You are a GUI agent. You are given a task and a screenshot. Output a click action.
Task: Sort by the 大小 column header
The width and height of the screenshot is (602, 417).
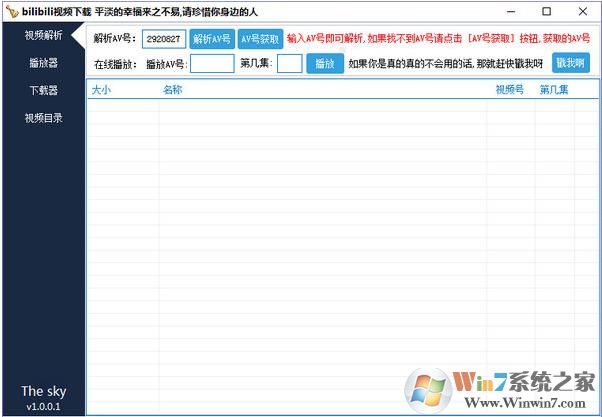point(101,90)
